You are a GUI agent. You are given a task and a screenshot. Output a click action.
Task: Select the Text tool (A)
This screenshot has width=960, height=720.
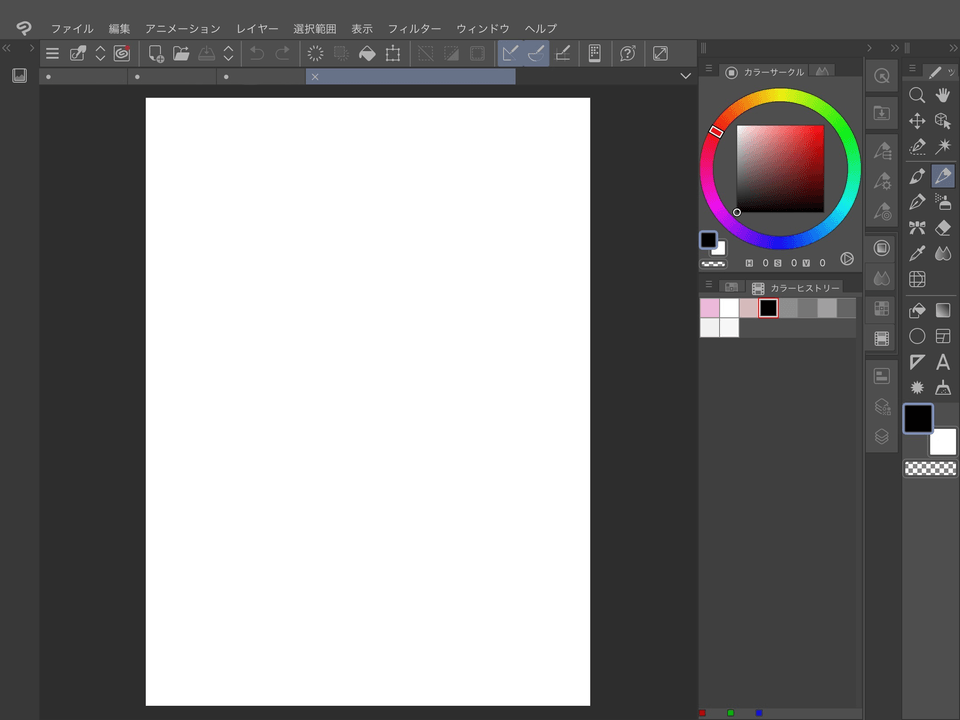[x=942, y=363]
